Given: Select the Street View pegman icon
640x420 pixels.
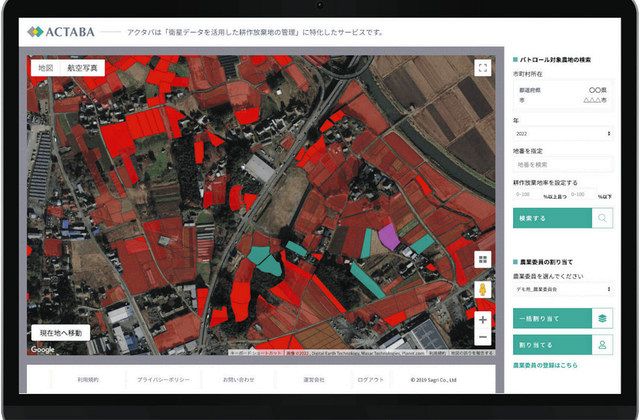Looking at the screenshot, I should point(483,290).
